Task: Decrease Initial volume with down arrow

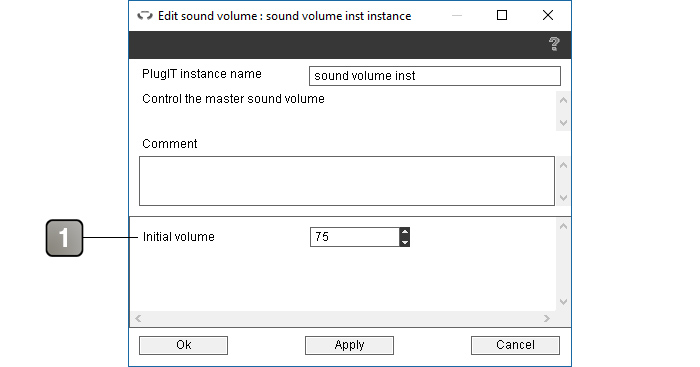Action: (404, 242)
